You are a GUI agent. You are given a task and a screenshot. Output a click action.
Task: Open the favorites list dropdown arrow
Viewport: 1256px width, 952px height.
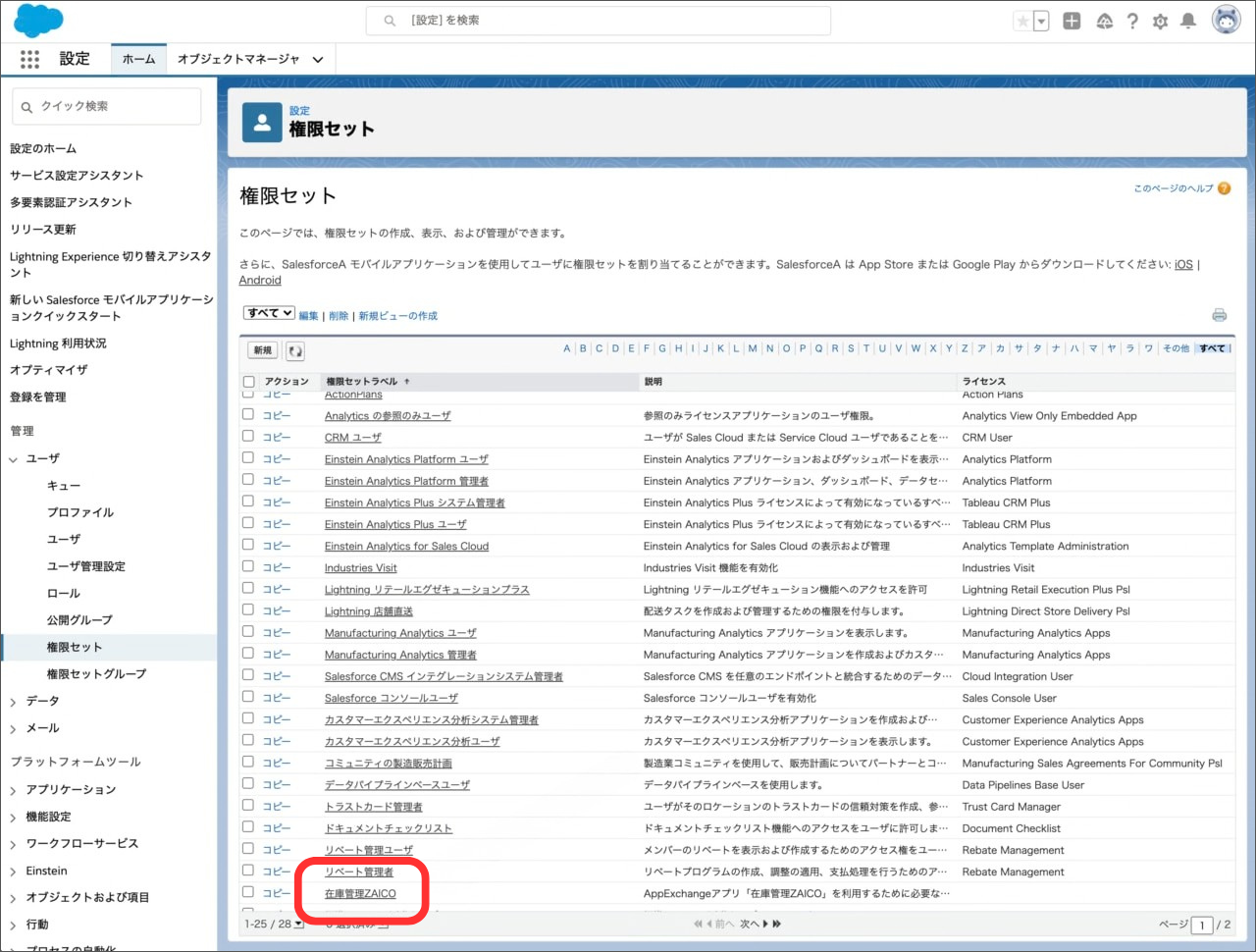point(1041,21)
